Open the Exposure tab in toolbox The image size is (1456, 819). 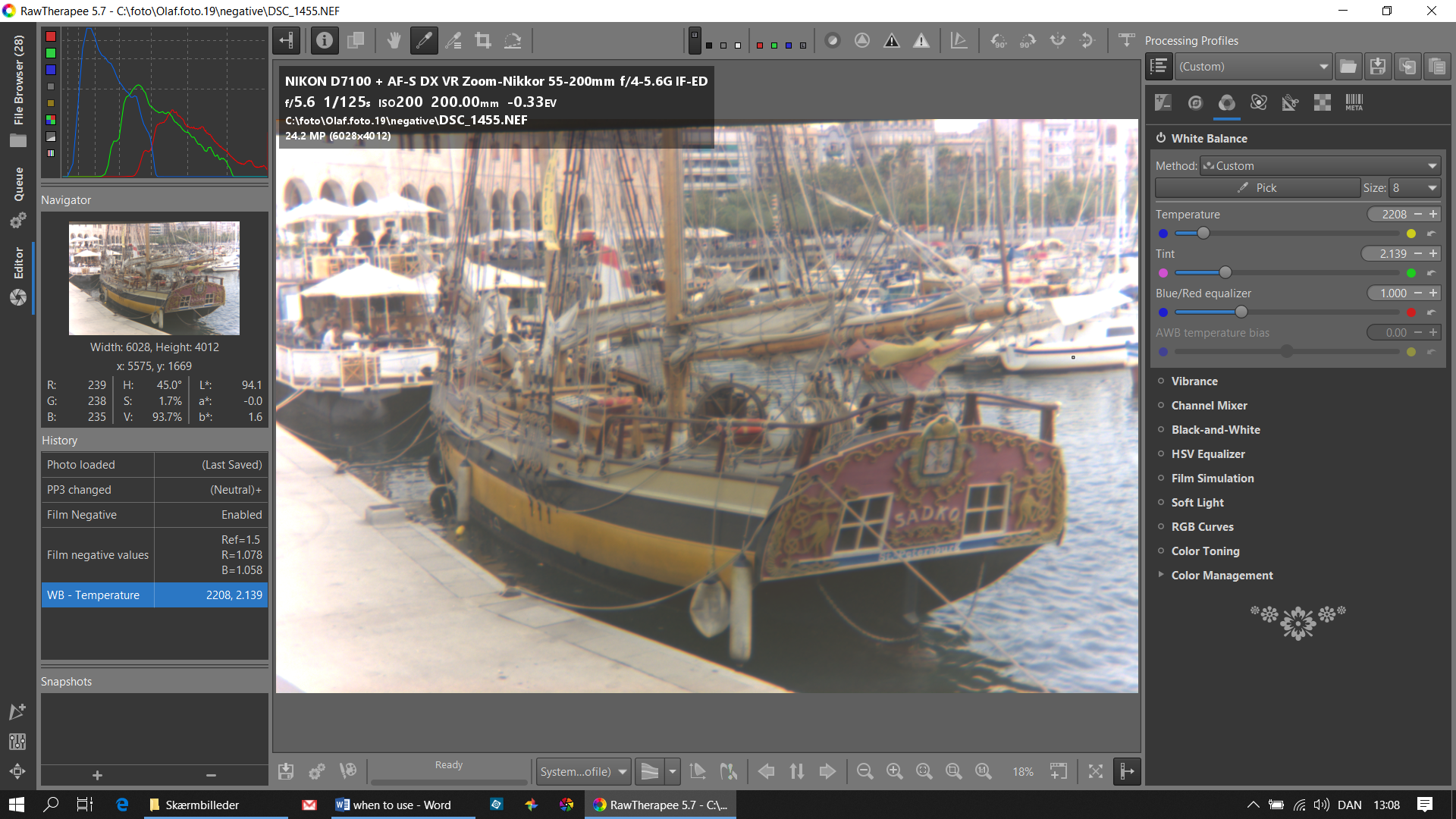1163,103
